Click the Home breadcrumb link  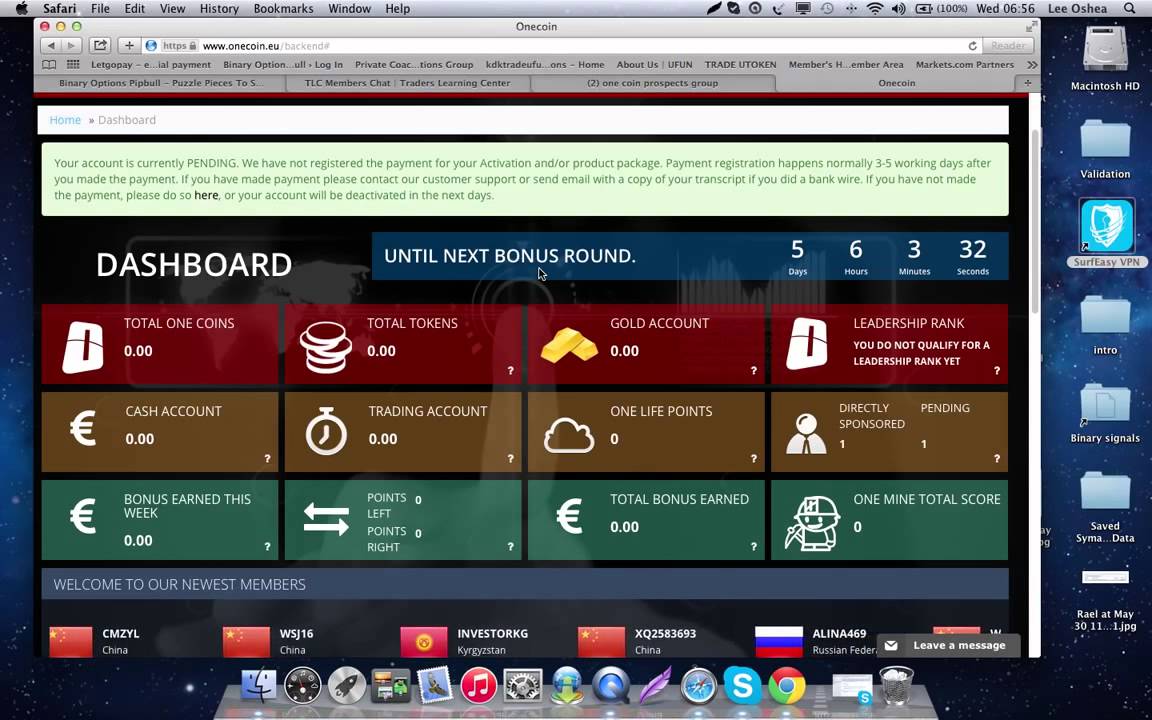(x=65, y=120)
